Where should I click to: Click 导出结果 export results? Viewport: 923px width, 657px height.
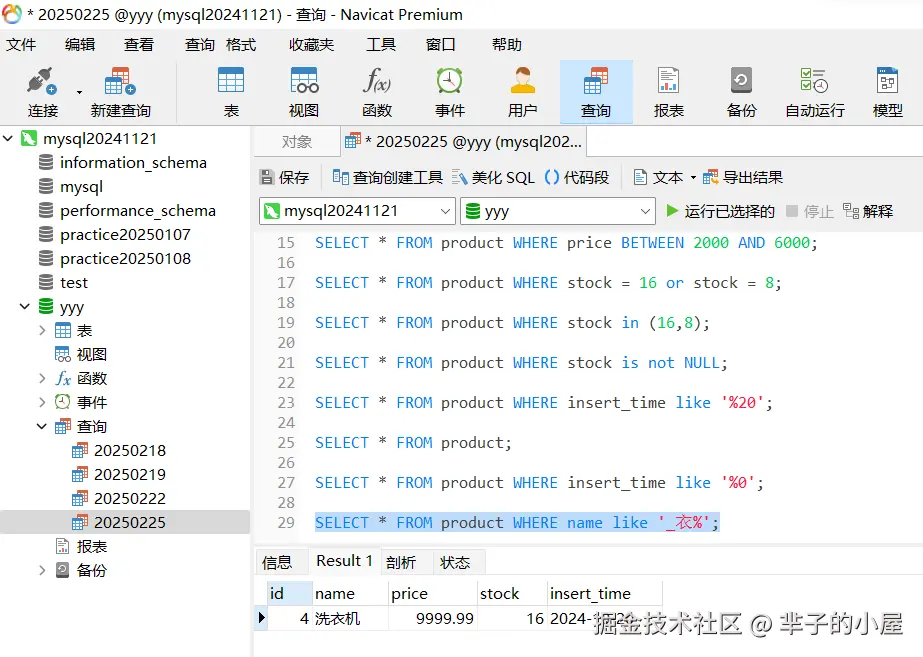(743, 177)
